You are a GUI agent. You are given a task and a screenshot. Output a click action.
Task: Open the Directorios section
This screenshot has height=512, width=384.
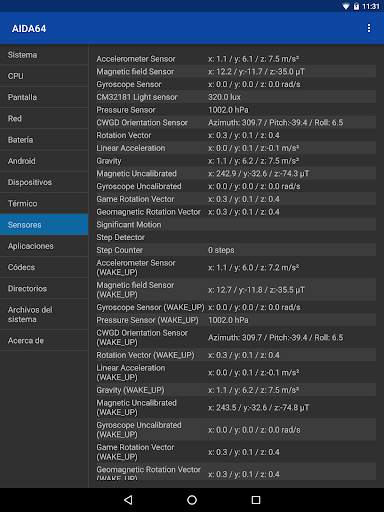[x=44, y=289]
